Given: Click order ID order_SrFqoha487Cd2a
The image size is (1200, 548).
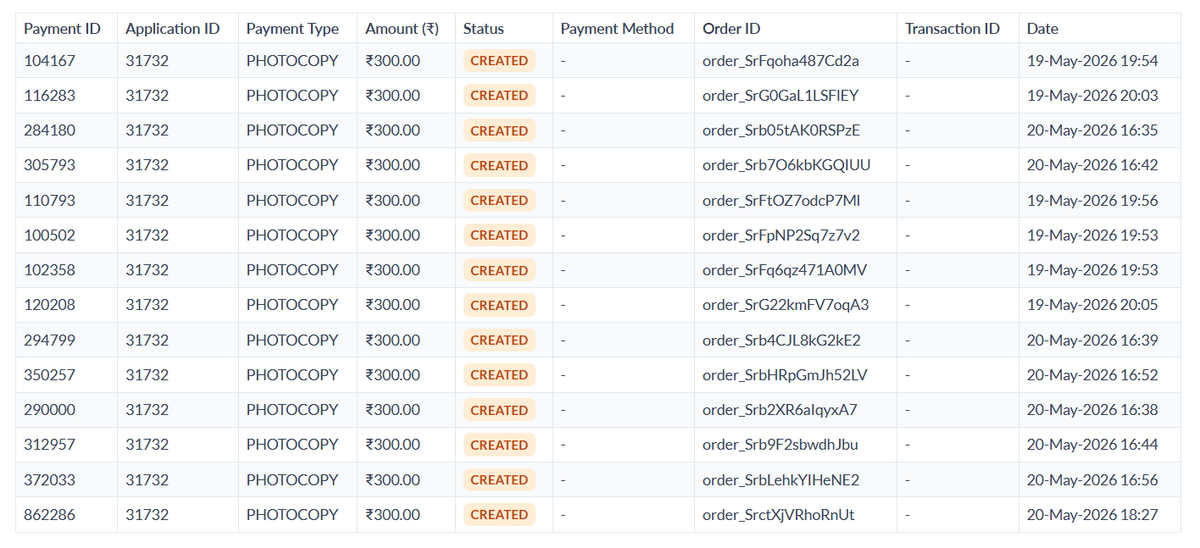Looking at the screenshot, I should coord(781,61).
